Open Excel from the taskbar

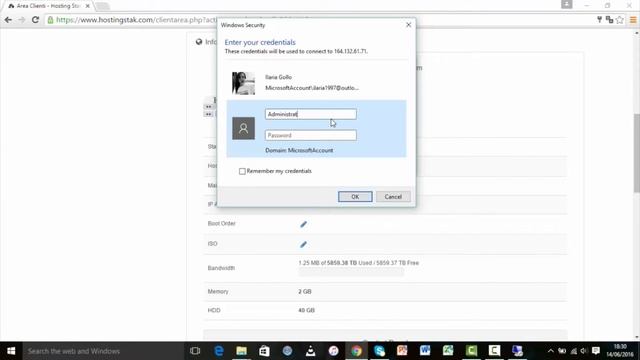pyautogui.click(x=448, y=351)
